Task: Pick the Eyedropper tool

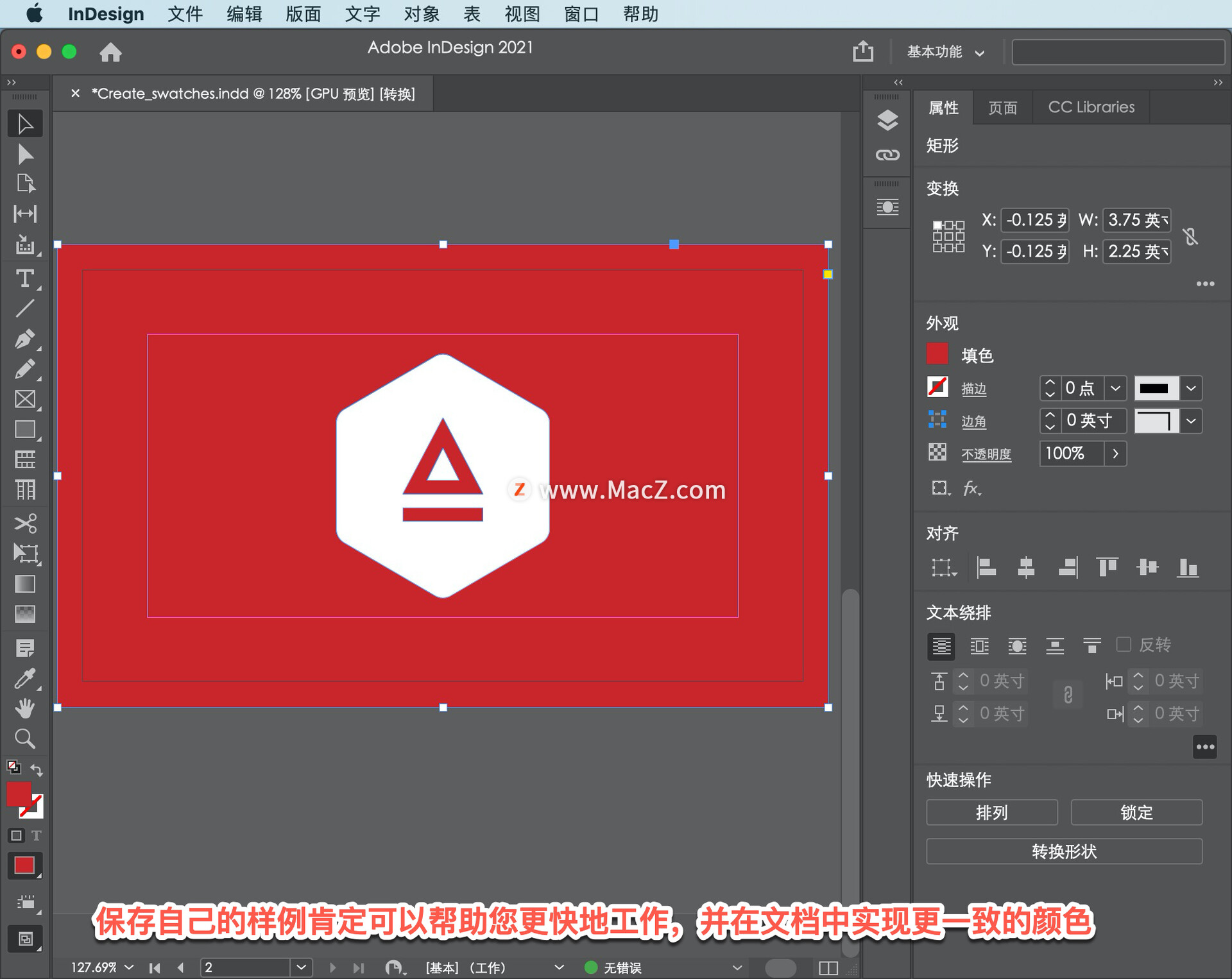Action: [25, 679]
